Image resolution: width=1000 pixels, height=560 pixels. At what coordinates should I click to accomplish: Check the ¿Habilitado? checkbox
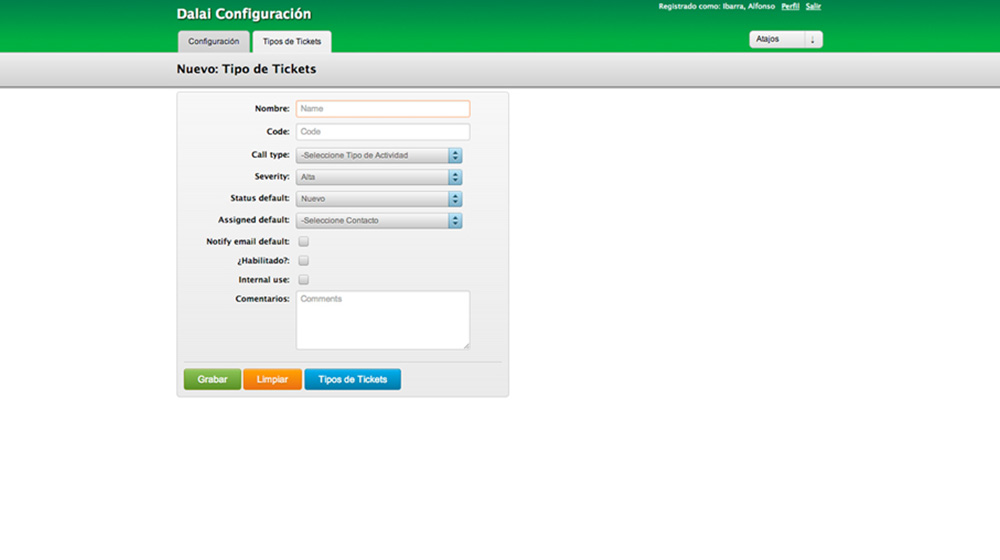pyautogui.click(x=304, y=261)
